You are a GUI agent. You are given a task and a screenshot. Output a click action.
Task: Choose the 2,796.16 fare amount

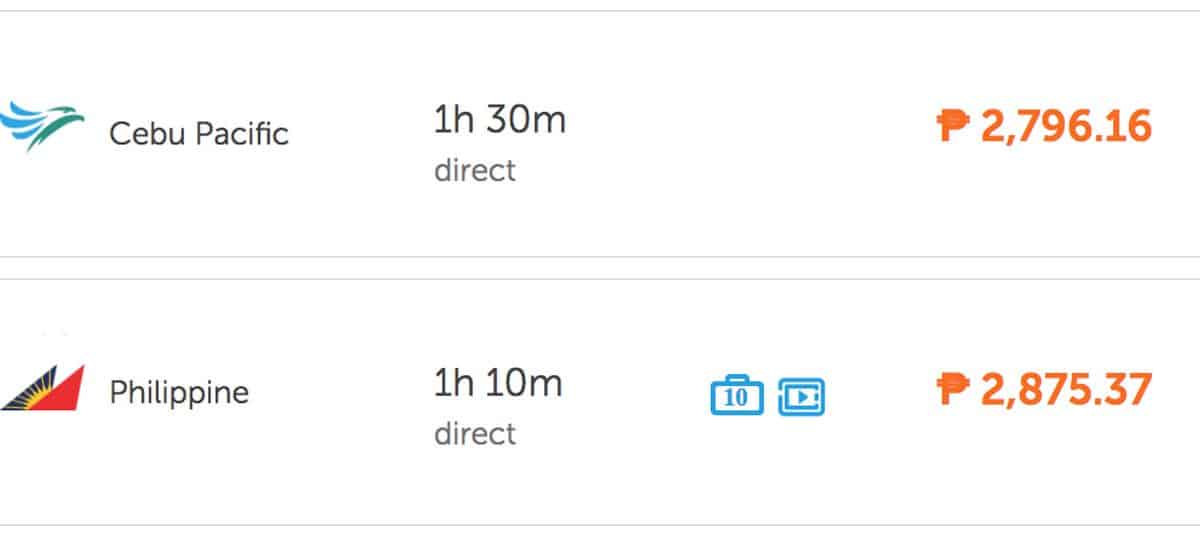1066,127
